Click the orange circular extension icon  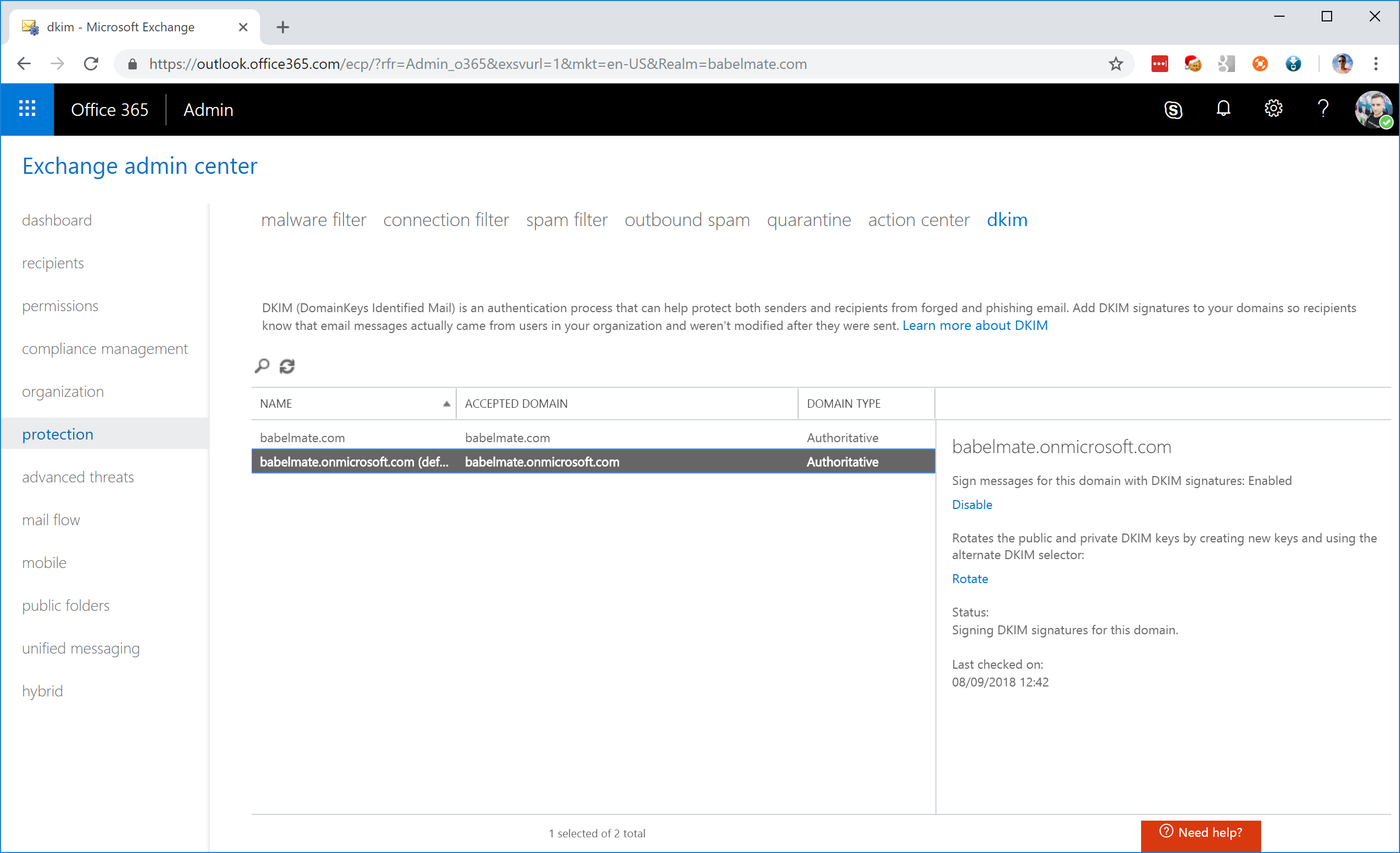point(1260,64)
